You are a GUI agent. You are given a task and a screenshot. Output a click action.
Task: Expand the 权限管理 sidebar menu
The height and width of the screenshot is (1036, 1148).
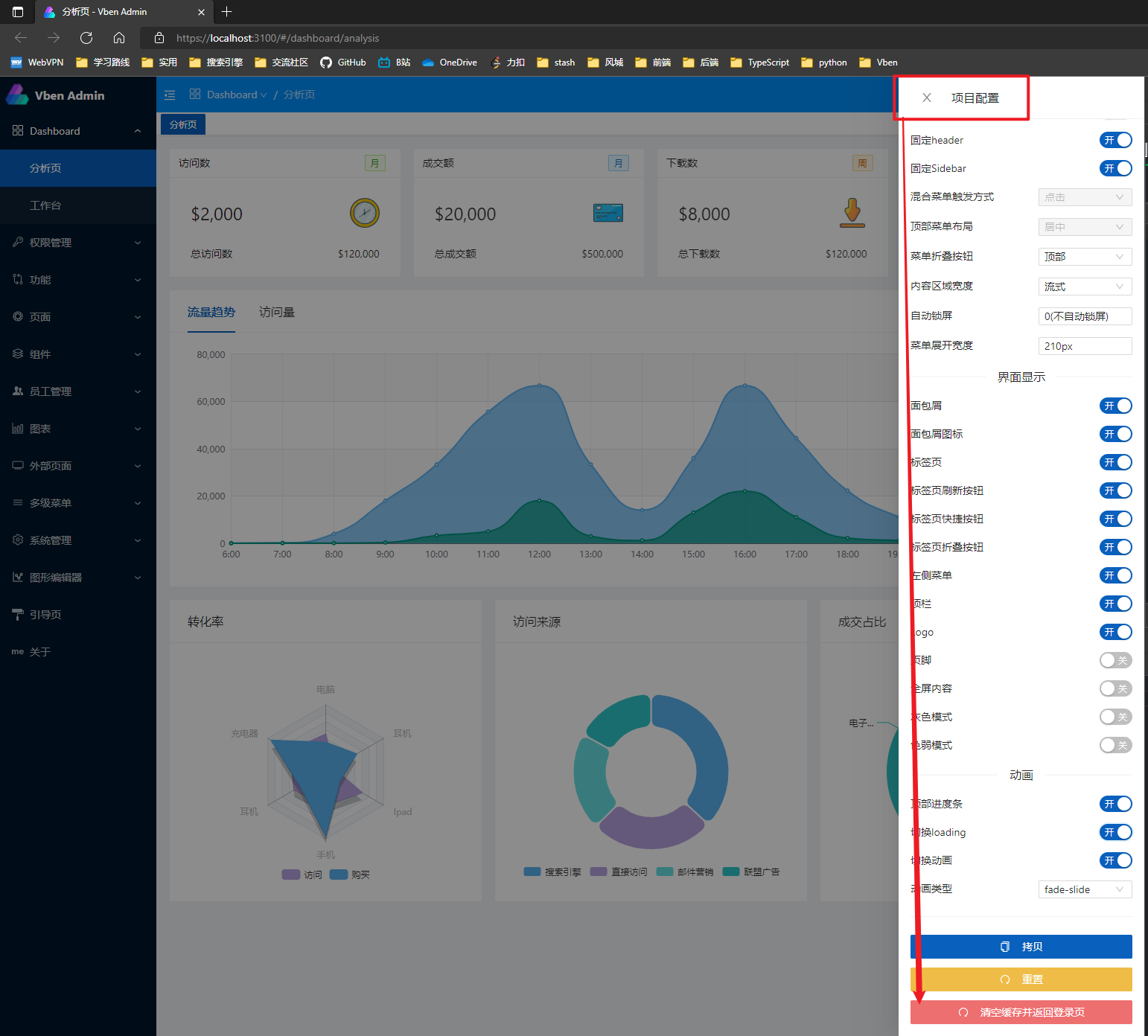[x=77, y=243]
